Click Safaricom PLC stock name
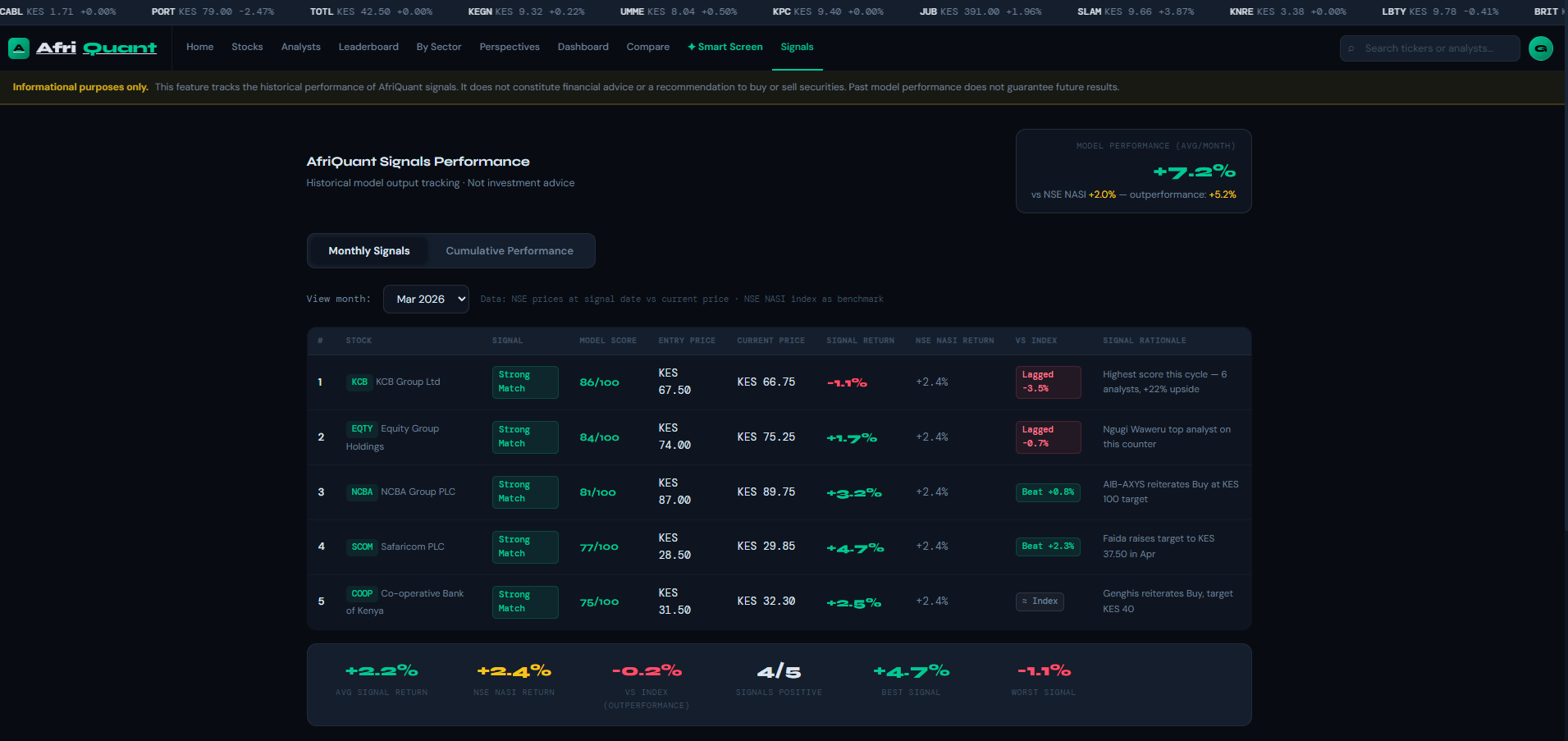1568x741 pixels. 413,547
